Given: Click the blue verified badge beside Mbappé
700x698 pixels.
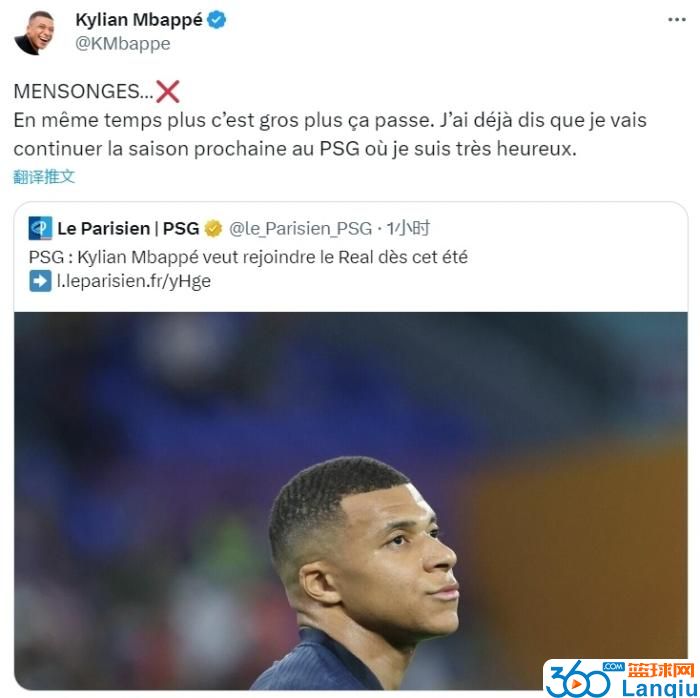Looking at the screenshot, I should 217,20.
